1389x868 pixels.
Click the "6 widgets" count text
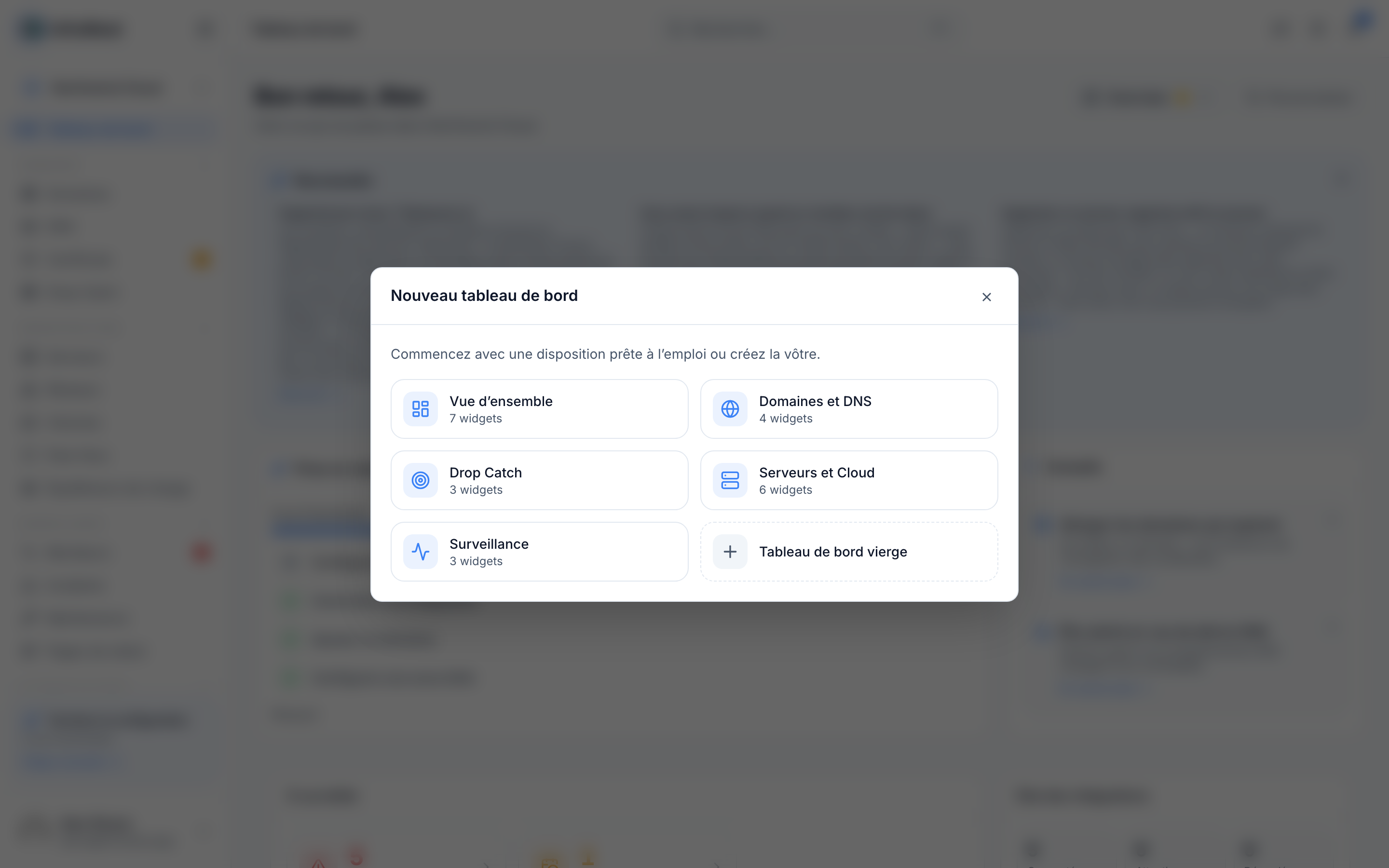pos(785,489)
